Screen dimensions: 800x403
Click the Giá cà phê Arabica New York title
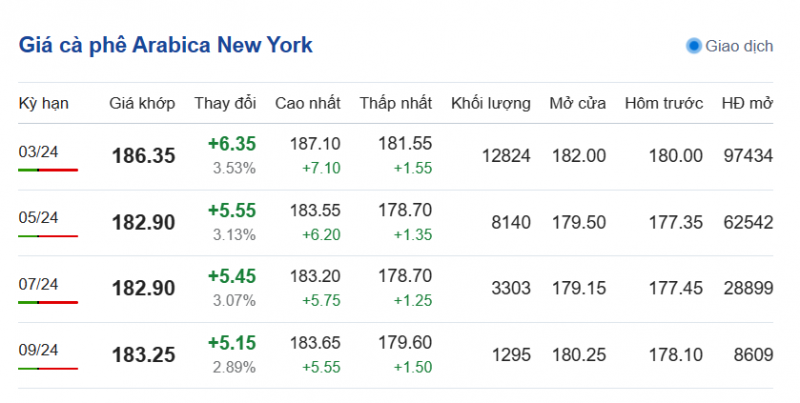click(x=165, y=46)
